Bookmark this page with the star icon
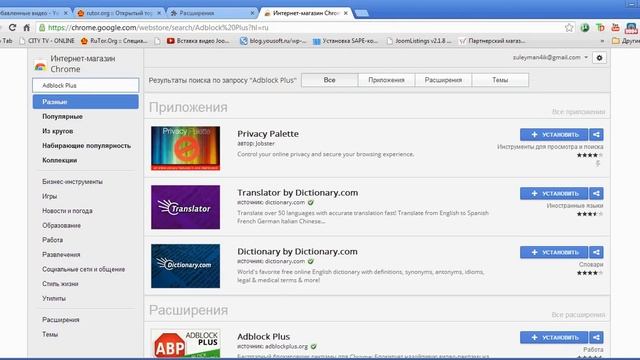Image resolution: width=640 pixels, height=360 pixels. 569,27
